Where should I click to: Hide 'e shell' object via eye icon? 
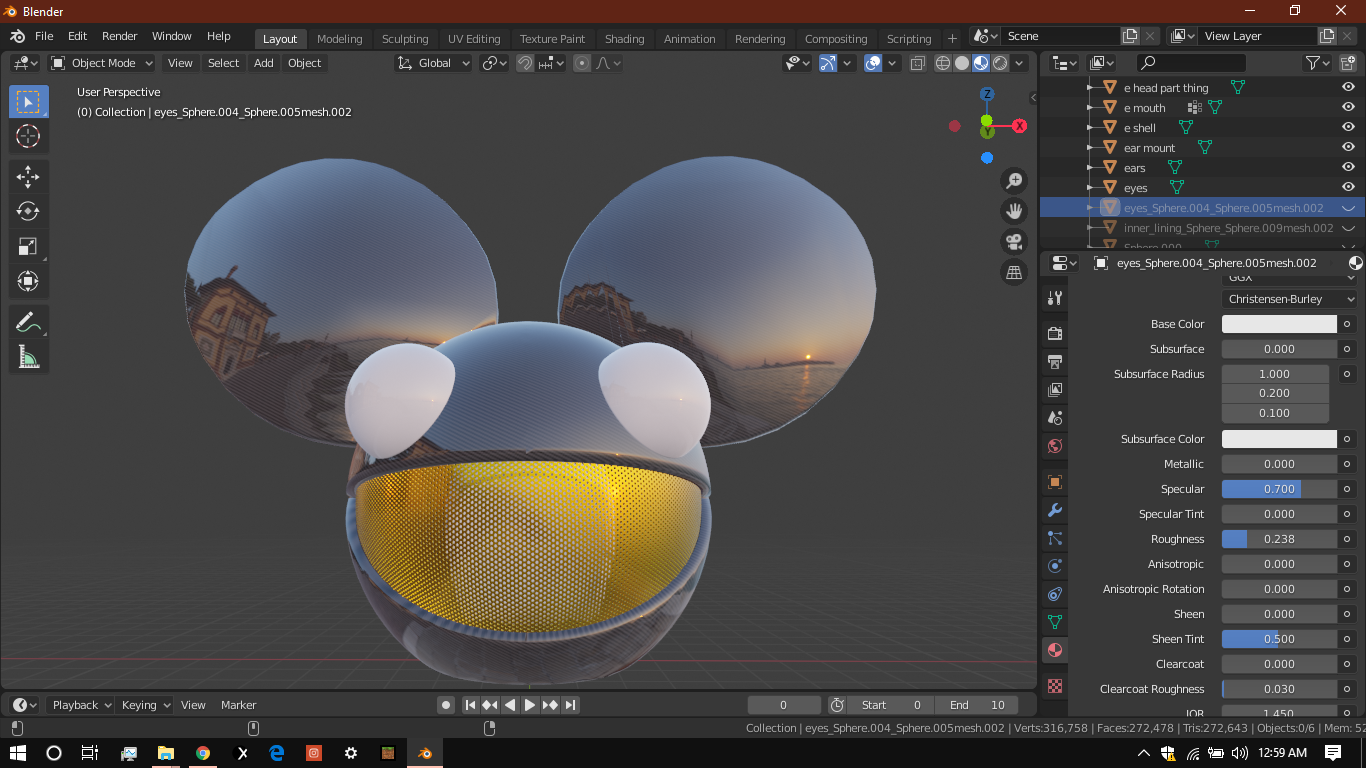click(1348, 128)
